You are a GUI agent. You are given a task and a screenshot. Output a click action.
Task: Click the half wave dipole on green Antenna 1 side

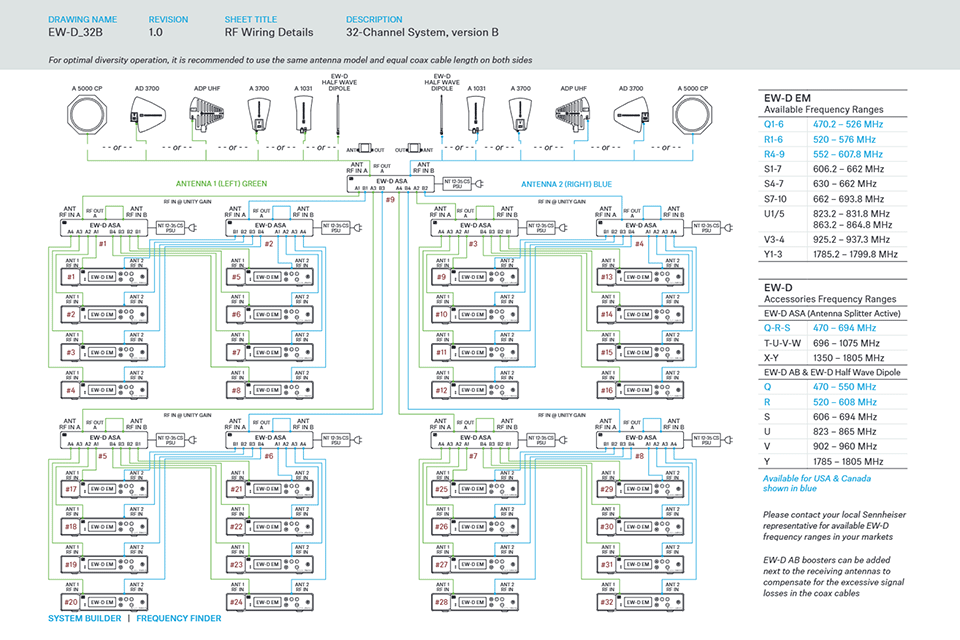(337, 115)
